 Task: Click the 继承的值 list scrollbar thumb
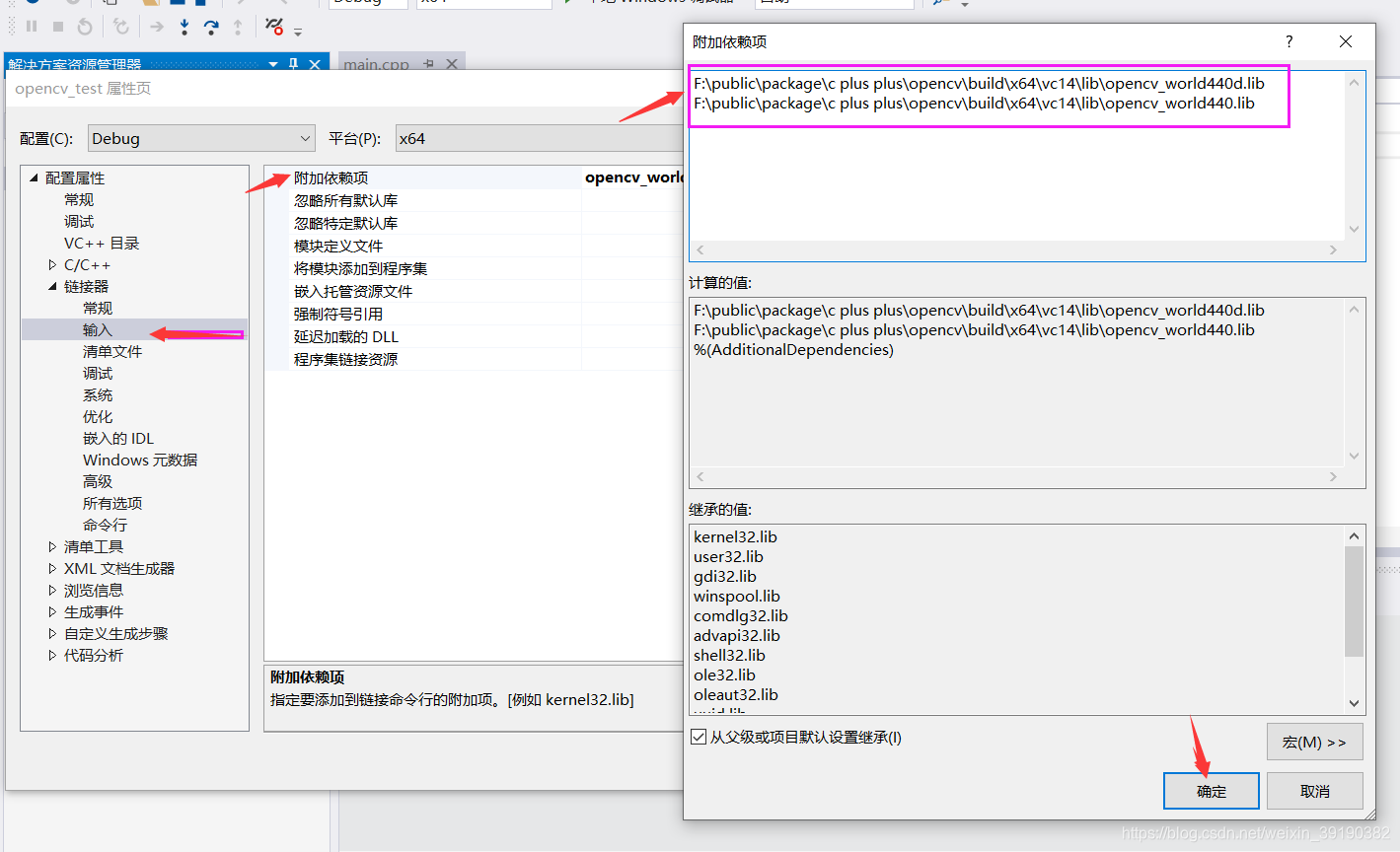tap(1354, 601)
